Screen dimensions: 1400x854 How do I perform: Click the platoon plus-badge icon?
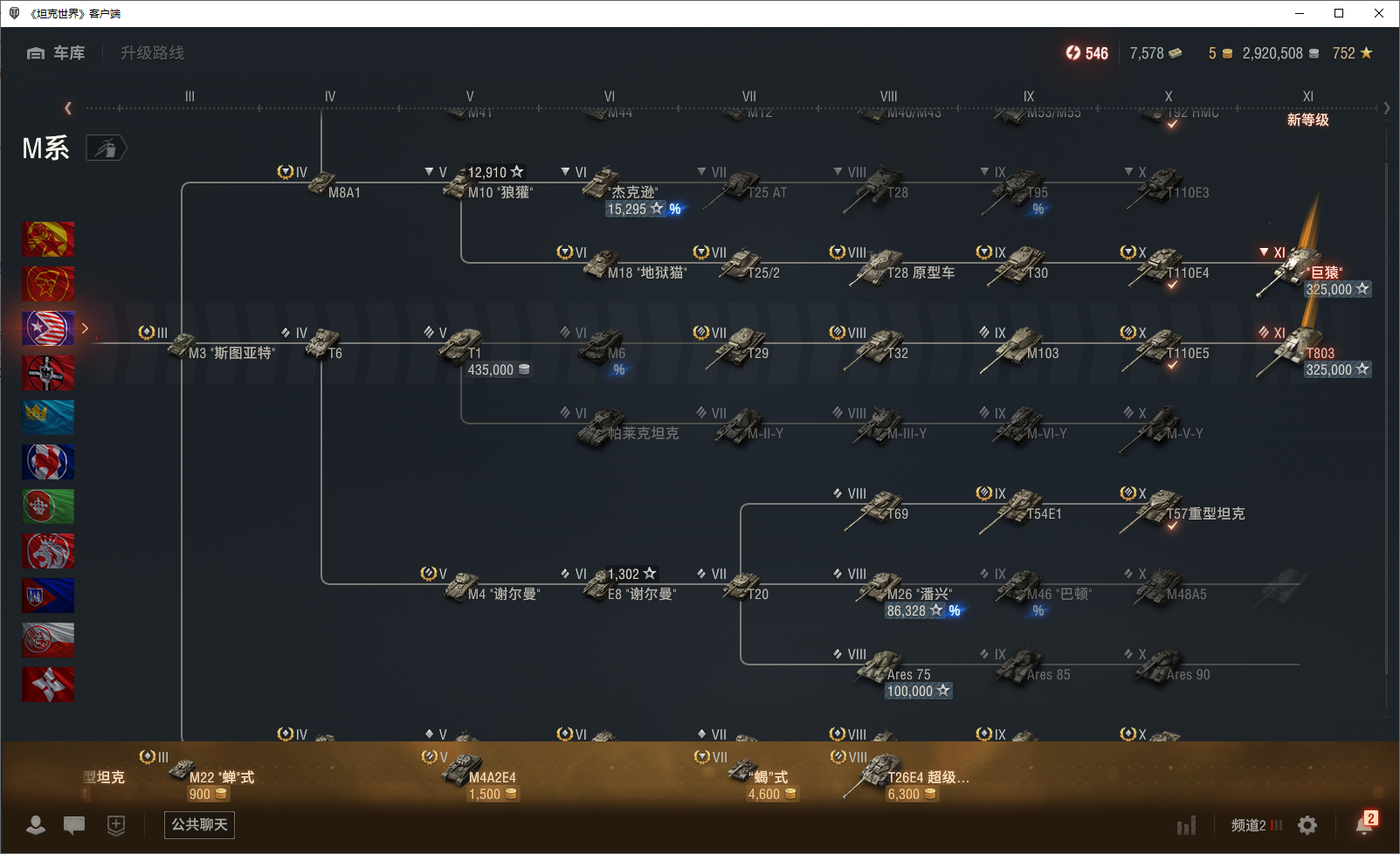pos(116,825)
